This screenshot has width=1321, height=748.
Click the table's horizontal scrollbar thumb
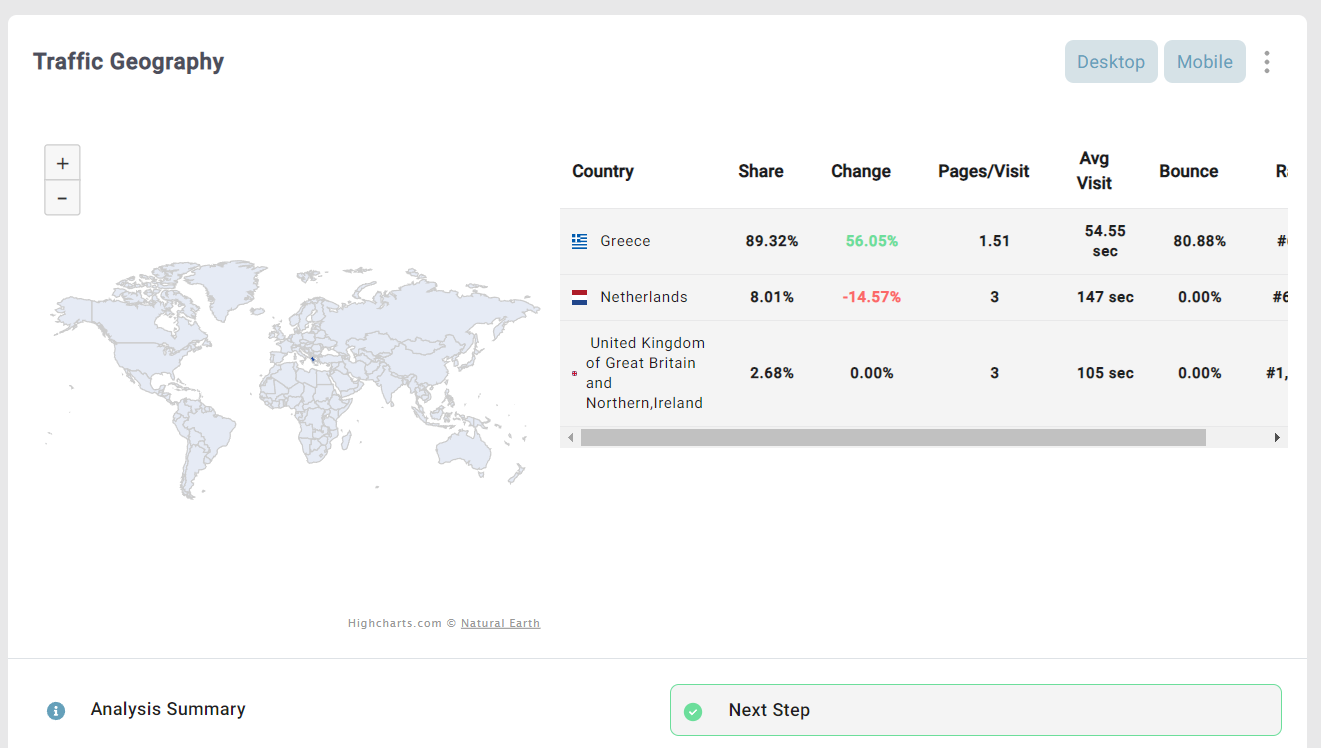point(892,437)
